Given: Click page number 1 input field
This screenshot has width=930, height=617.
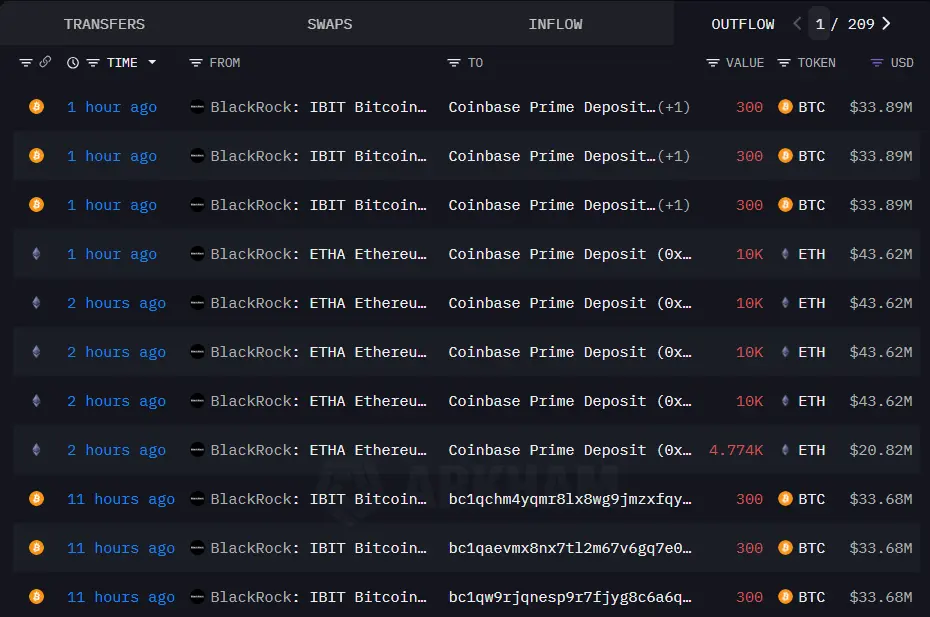Looking at the screenshot, I should [x=820, y=24].
